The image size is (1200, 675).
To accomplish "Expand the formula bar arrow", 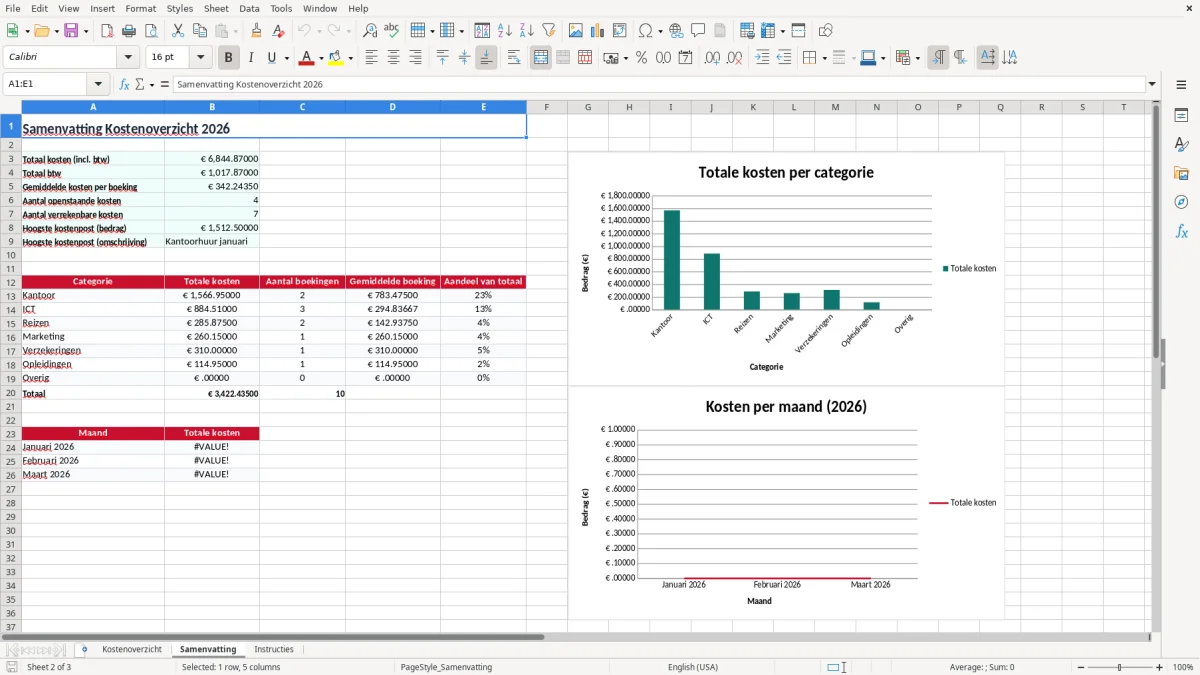I will (1153, 85).
